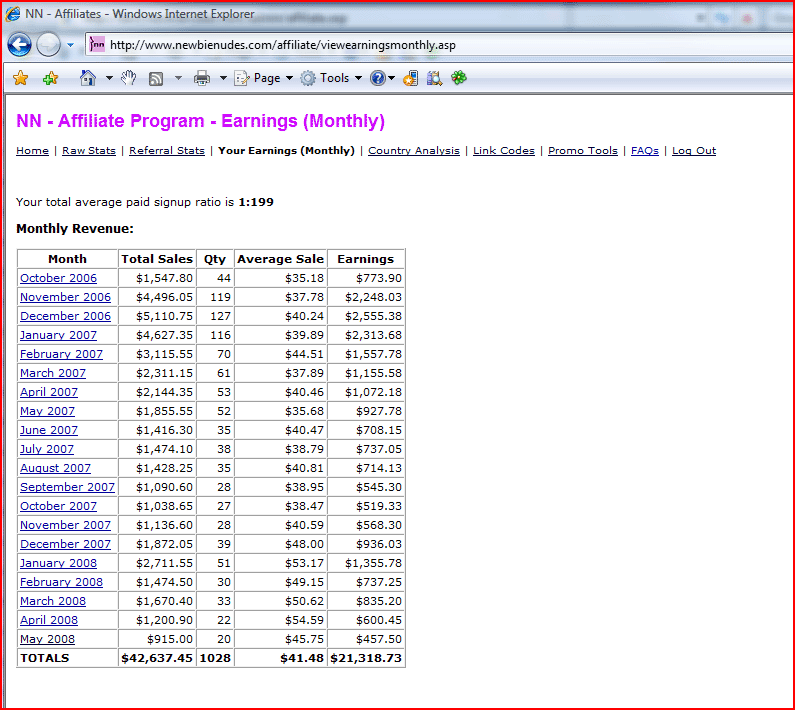Click the green clover toolbar icon
Viewport: 795px width, 710px height.
459,78
